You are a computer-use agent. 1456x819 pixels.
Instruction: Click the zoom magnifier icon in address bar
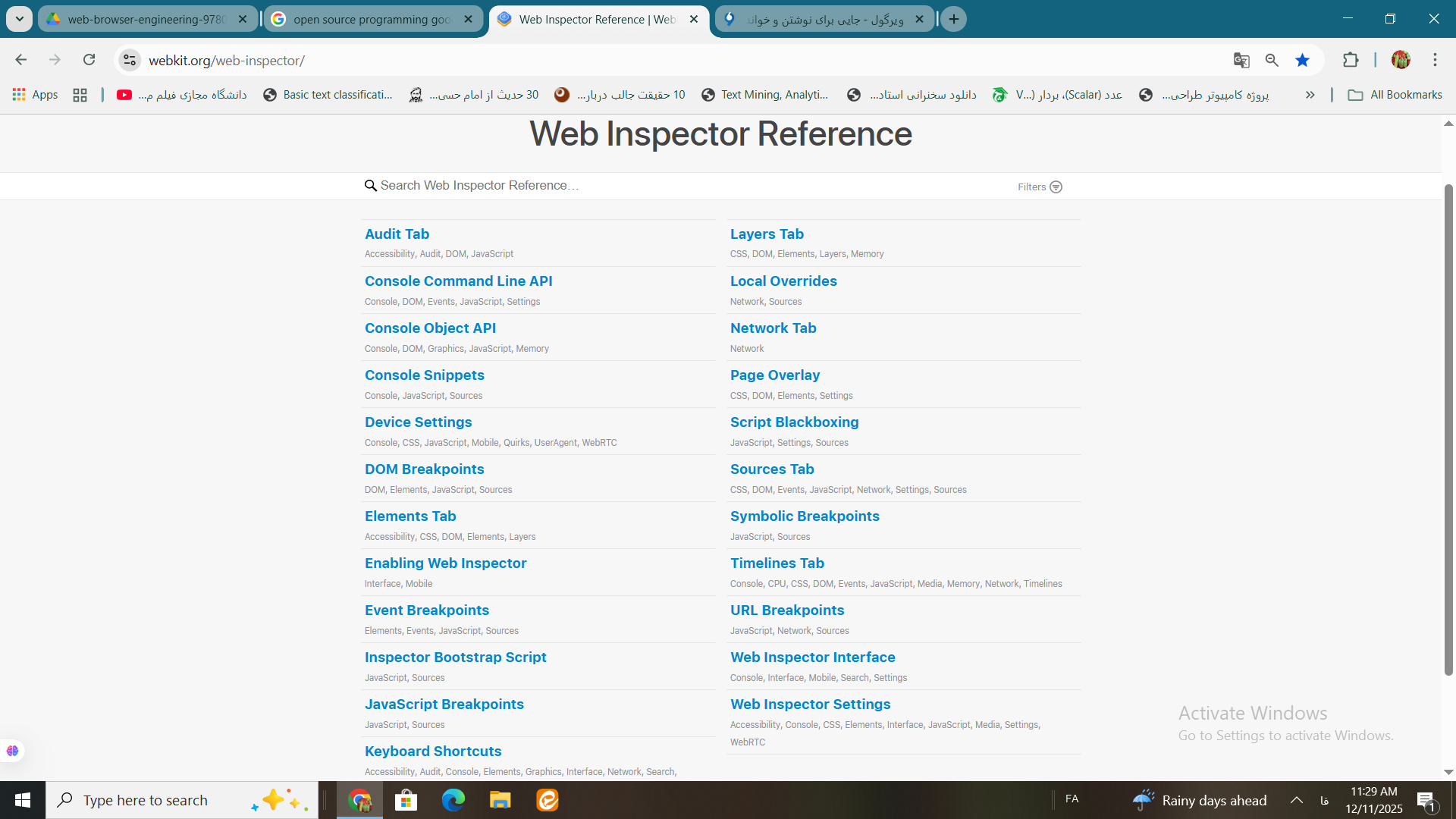(x=1272, y=61)
